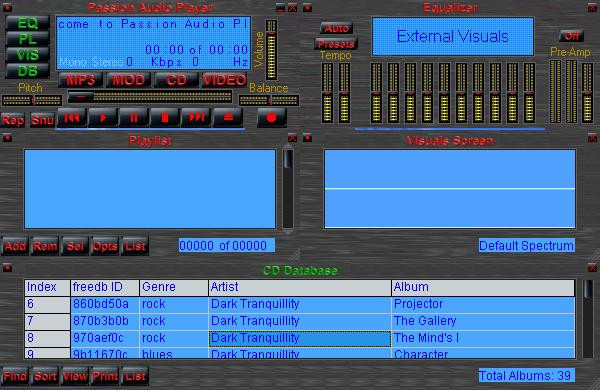Open the CD Database Sort options
Screen dimensions: 600x390
pyautogui.click(x=45, y=376)
